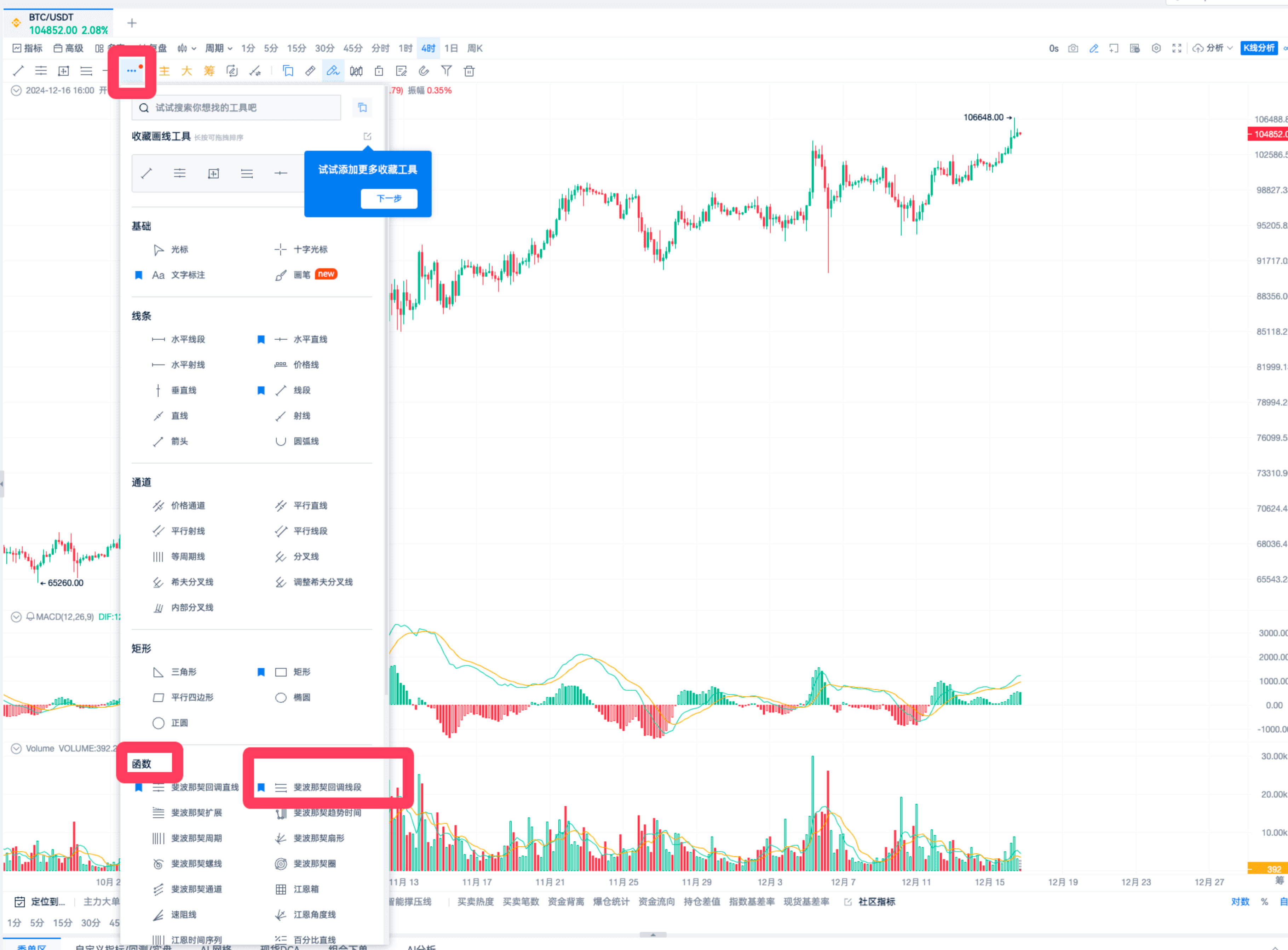
Task: Open the 高级 advanced button
Action: (x=68, y=48)
